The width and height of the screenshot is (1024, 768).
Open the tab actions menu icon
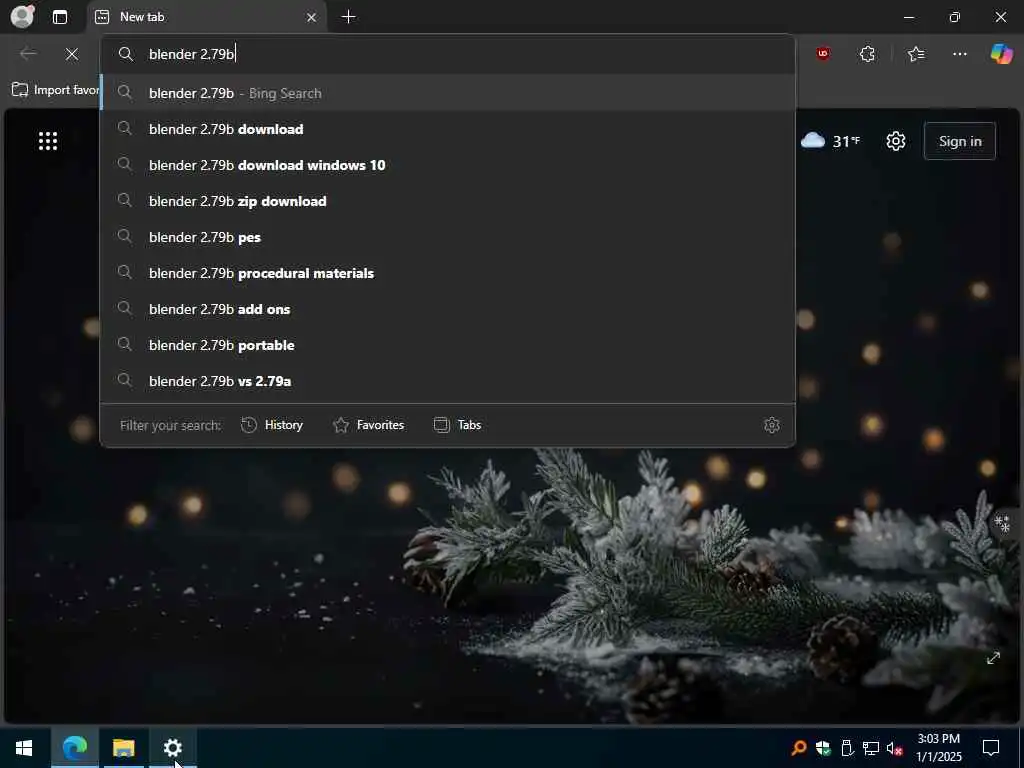point(59,17)
